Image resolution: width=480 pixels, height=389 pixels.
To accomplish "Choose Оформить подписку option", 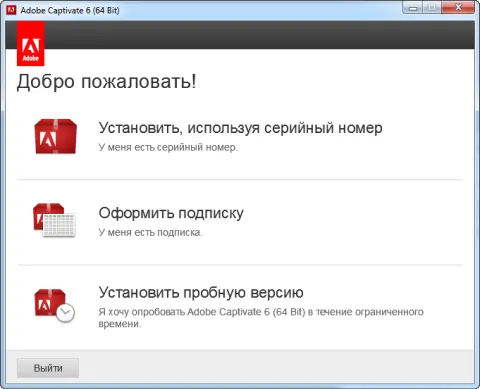I will (171, 213).
